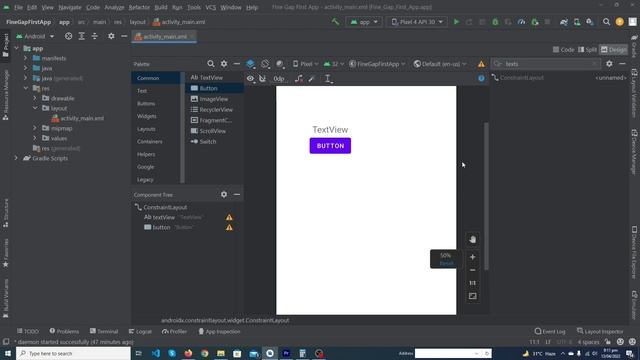Switch editor to Split view
The width and height of the screenshot is (640, 360).
587,49
